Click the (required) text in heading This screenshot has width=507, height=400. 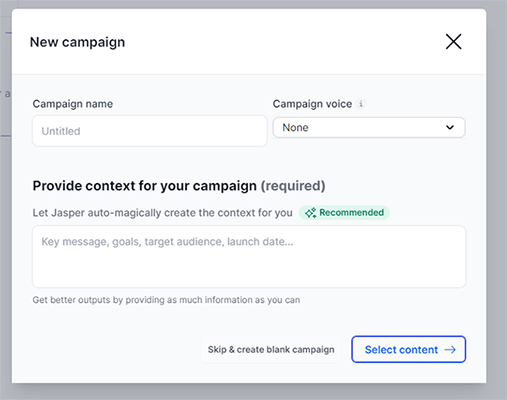pyautogui.click(x=293, y=186)
